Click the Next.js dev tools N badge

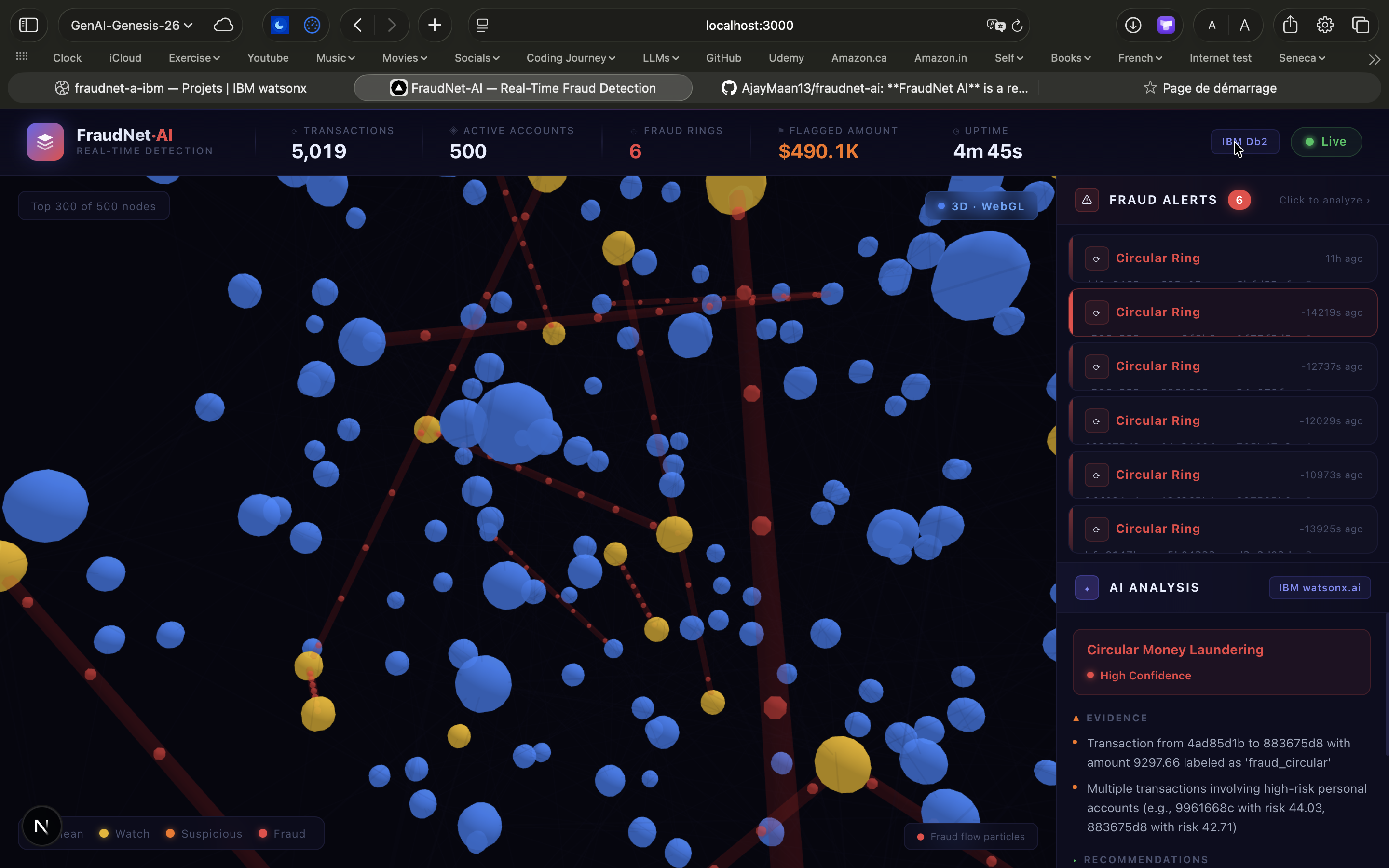tap(41, 826)
